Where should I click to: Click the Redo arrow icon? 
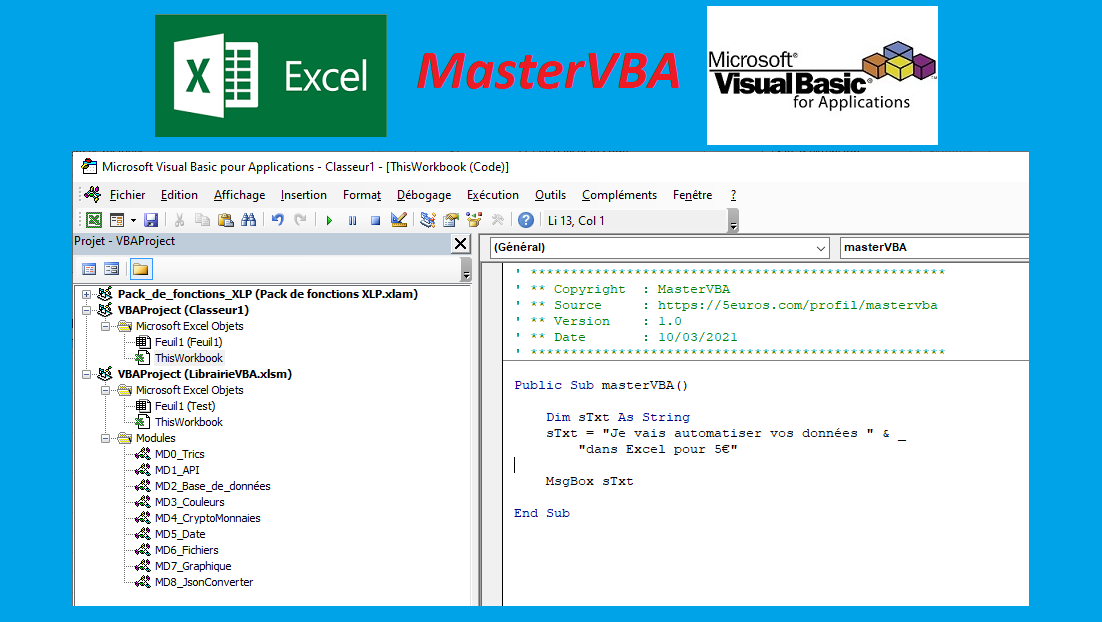(300, 220)
